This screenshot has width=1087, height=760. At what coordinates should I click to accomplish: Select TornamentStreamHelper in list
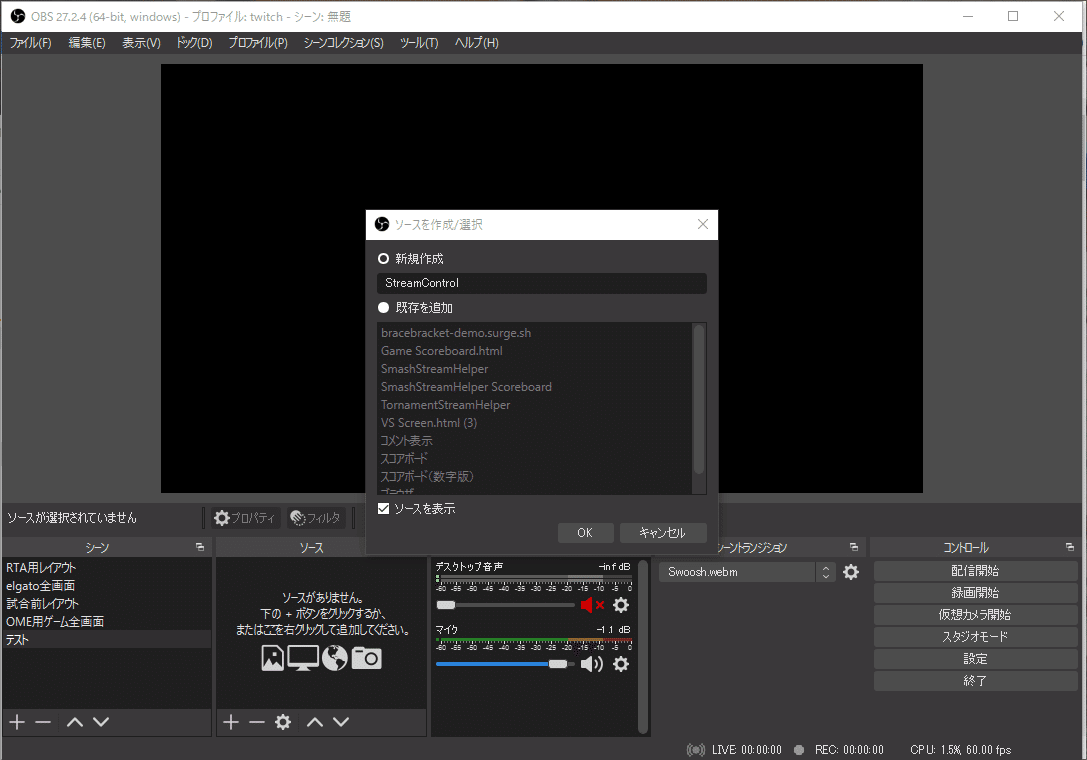535,405
